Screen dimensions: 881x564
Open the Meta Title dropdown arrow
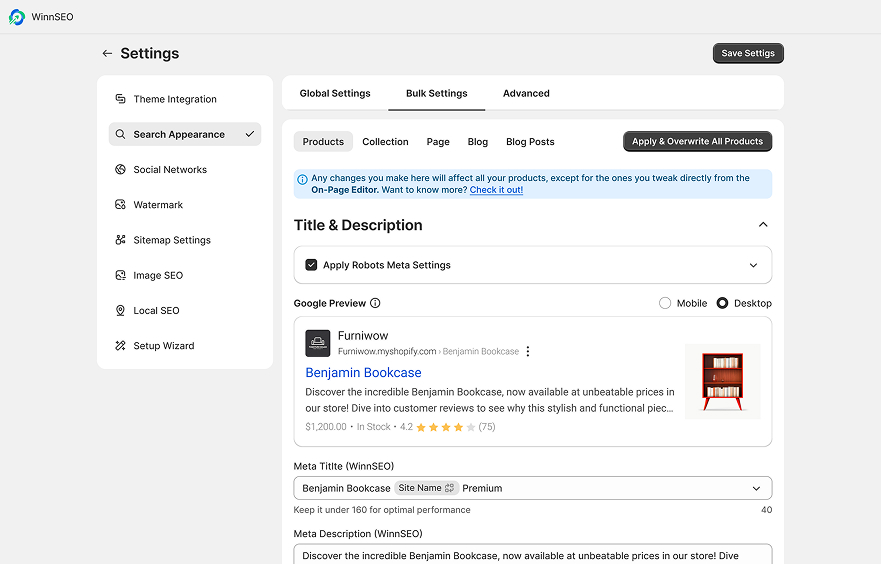pyautogui.click(x=756, y=489)
